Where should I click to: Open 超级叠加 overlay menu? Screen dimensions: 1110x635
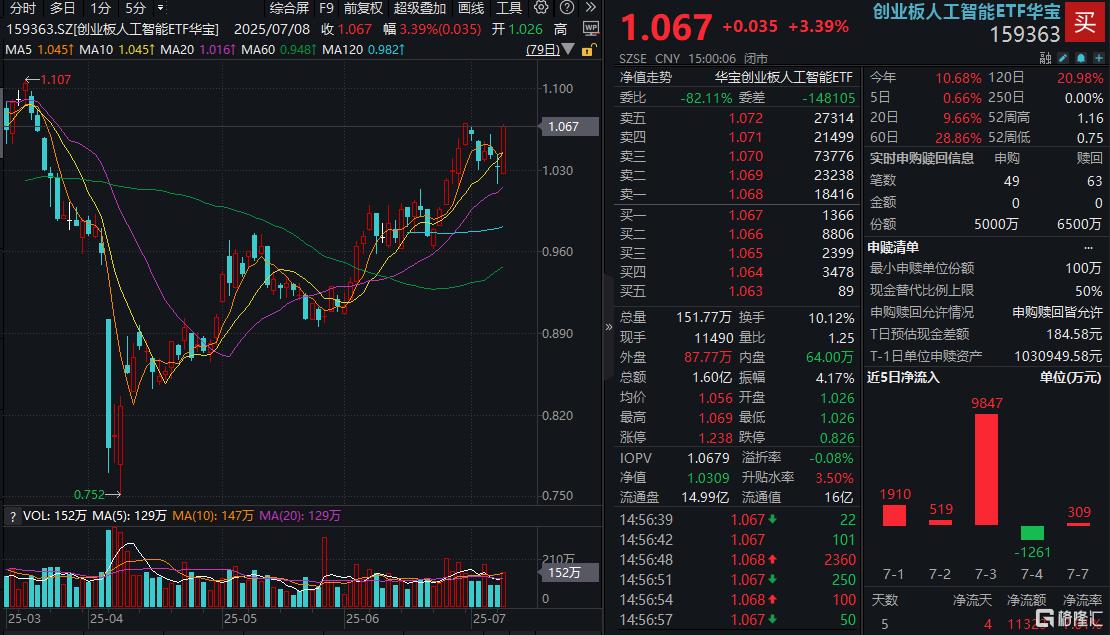(420, 8)
